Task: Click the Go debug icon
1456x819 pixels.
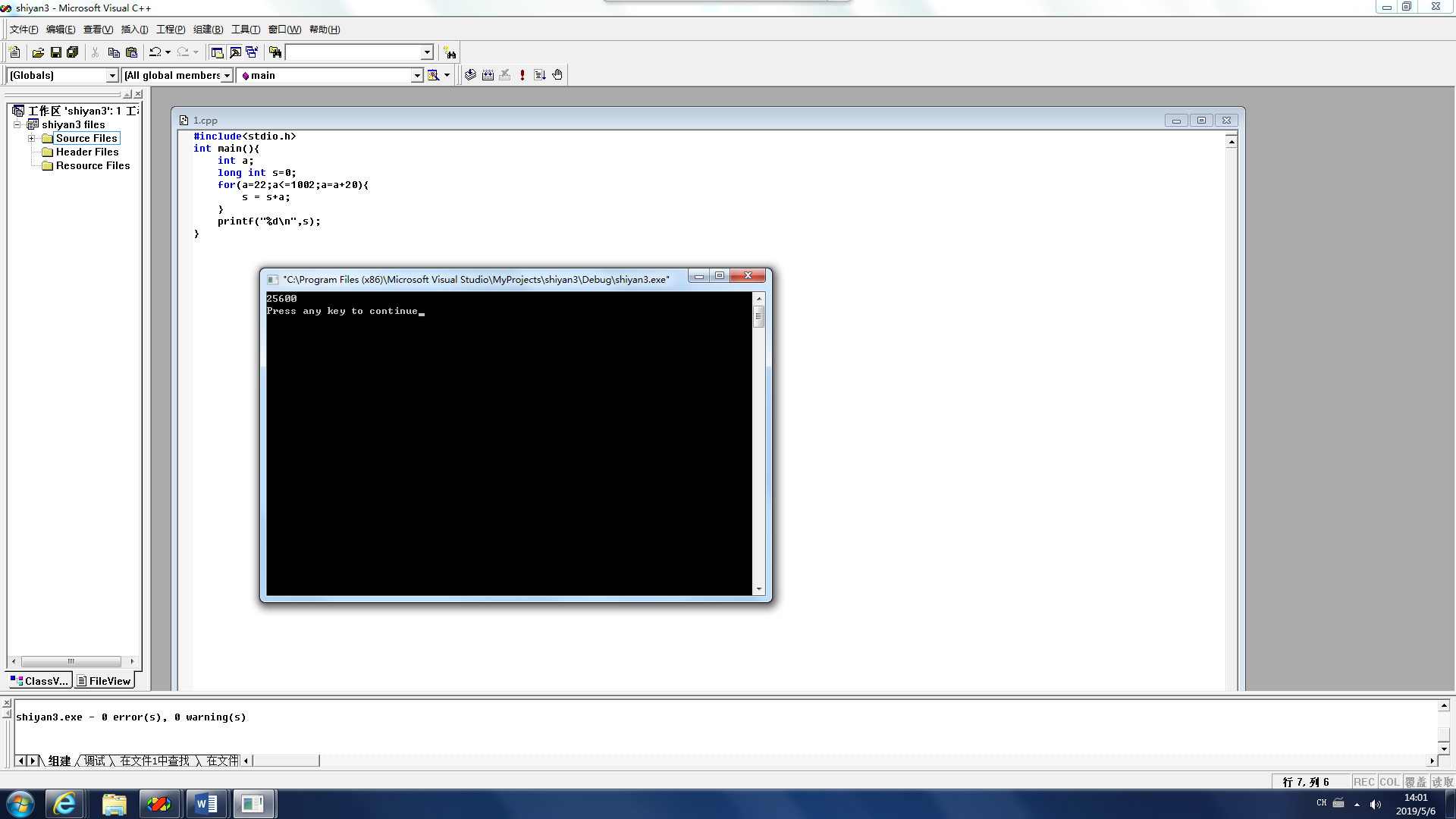Action: click(540, 74)
